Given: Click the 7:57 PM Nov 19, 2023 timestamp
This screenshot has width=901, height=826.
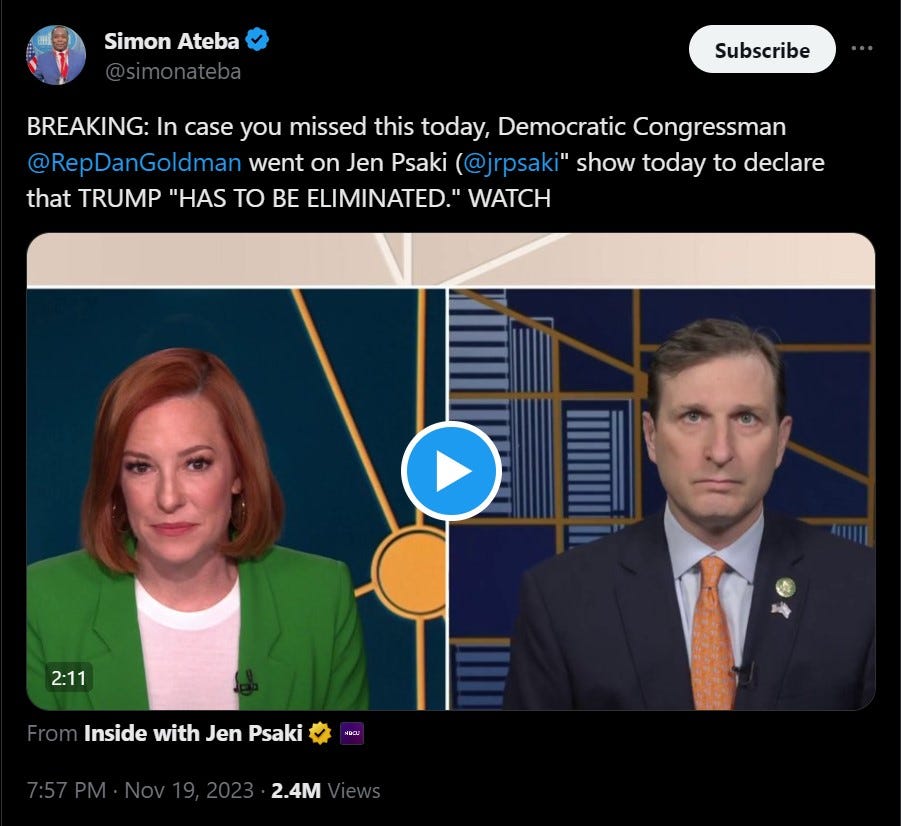Looking at the screenshot, I should coord(140,790).
